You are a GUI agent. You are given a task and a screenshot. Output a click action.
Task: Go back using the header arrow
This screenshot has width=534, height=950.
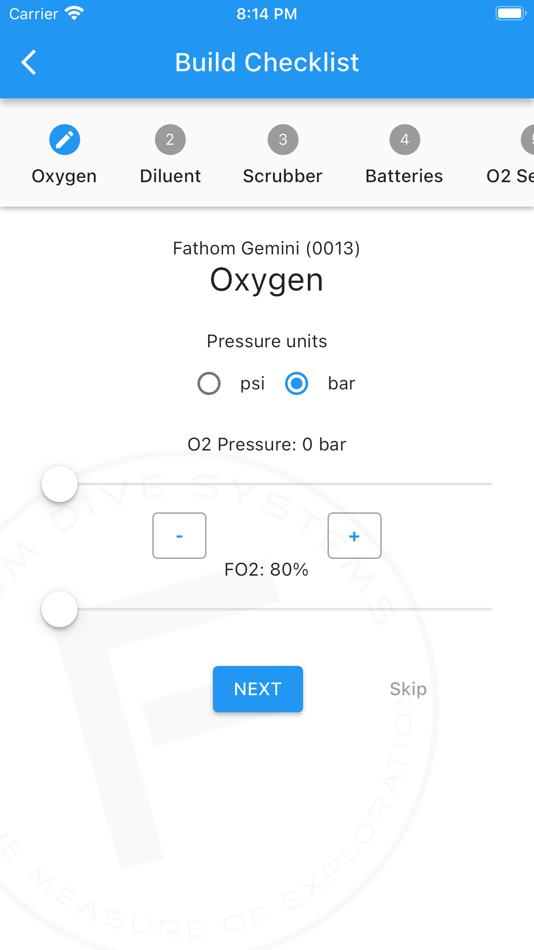click(28, 62)
